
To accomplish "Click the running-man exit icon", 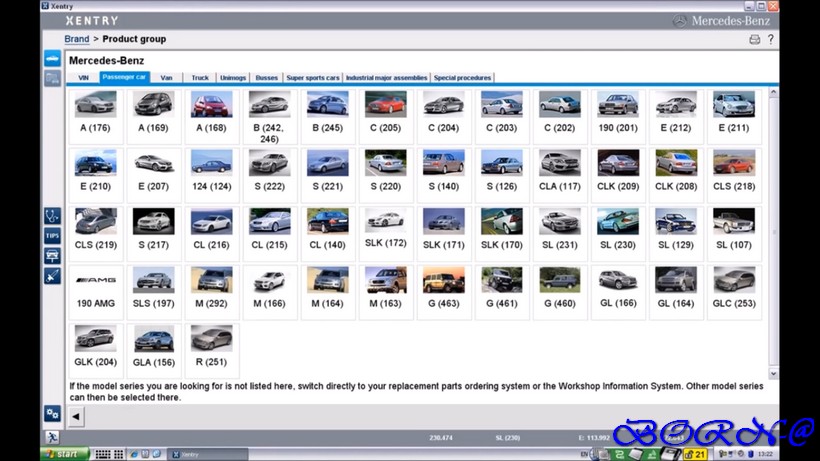I will (x=52, y=437).
